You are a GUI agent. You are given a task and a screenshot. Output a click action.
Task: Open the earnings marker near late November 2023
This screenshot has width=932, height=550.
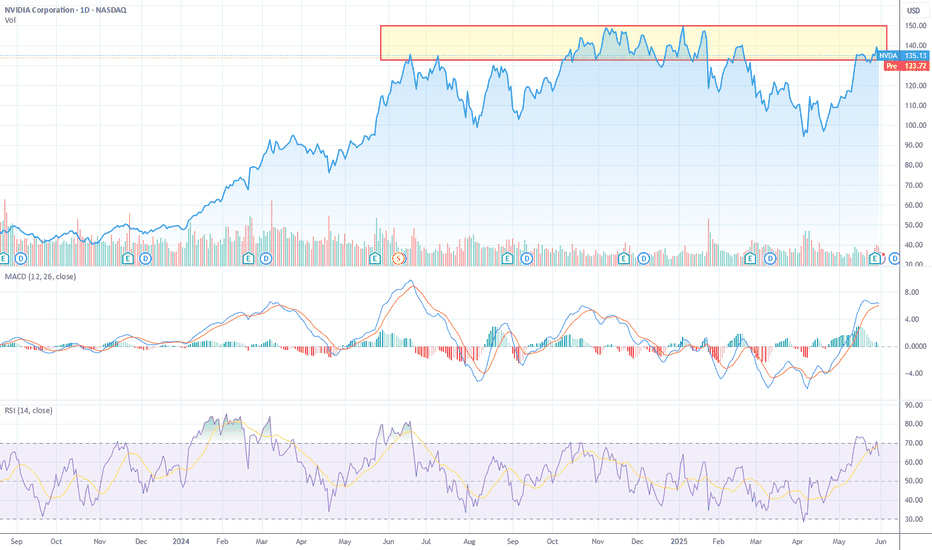[x=127, y=259]
